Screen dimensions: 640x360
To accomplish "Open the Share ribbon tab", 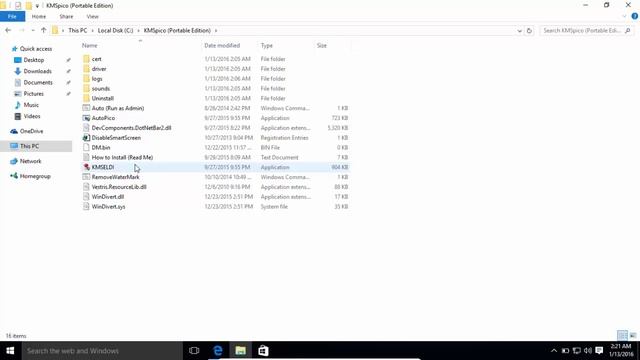I will 66,16.
